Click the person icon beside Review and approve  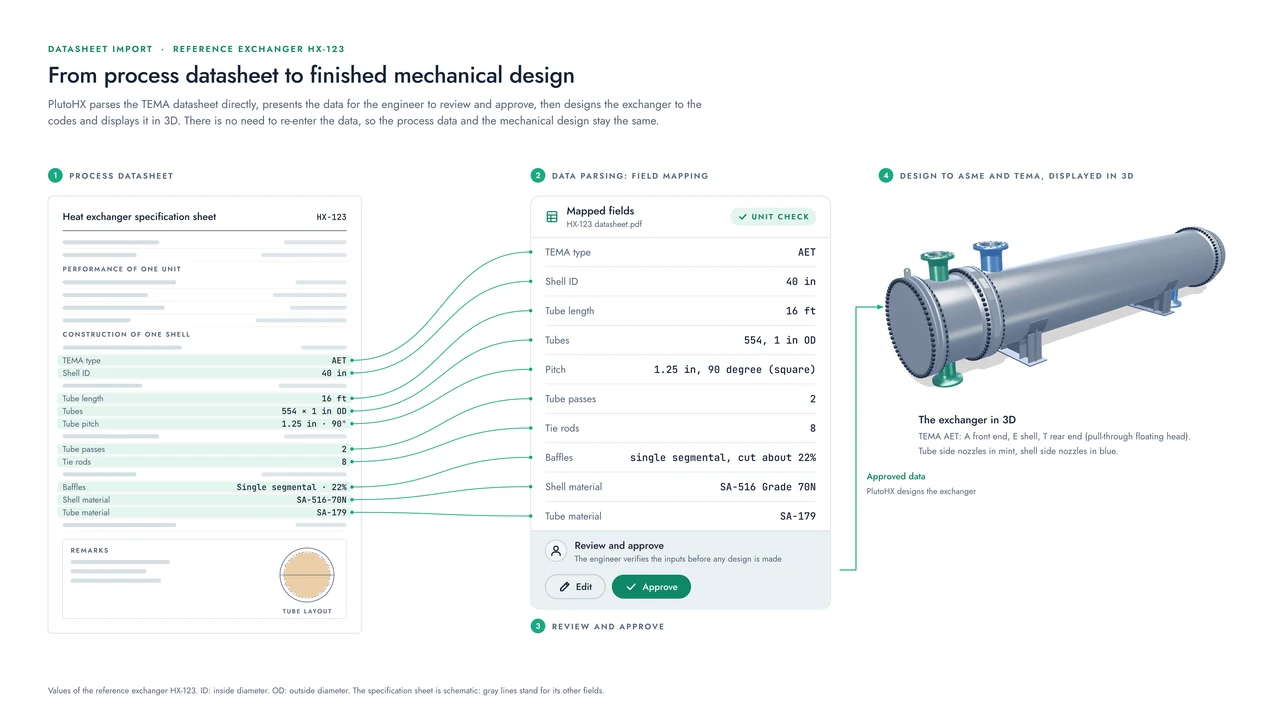(556, 551)
